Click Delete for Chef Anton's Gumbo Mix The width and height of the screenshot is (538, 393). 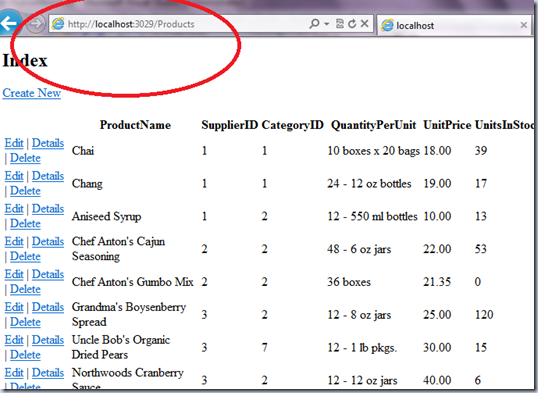tap(25, 290)
